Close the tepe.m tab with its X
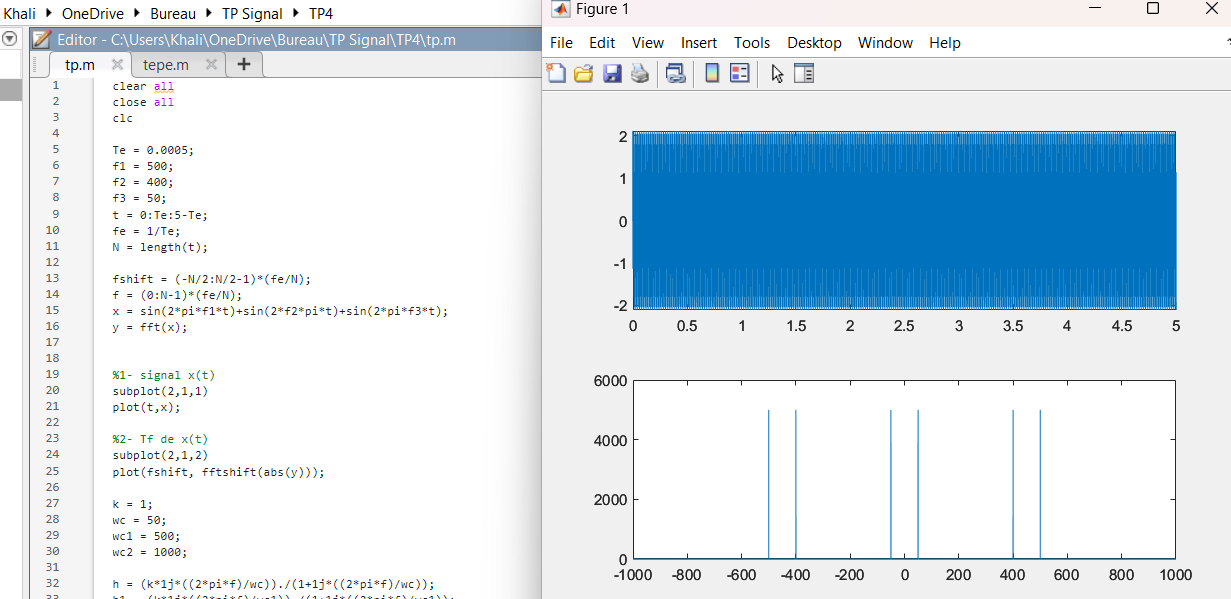1231x599 pixels. coord(210,63)
